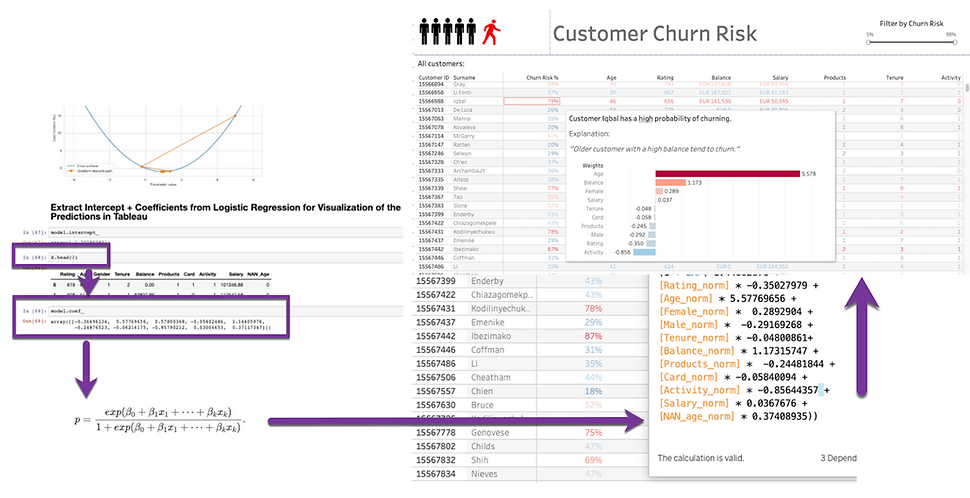
Task: Click the Customer Churn Risk dashboard title
Action: click(655, 33)
